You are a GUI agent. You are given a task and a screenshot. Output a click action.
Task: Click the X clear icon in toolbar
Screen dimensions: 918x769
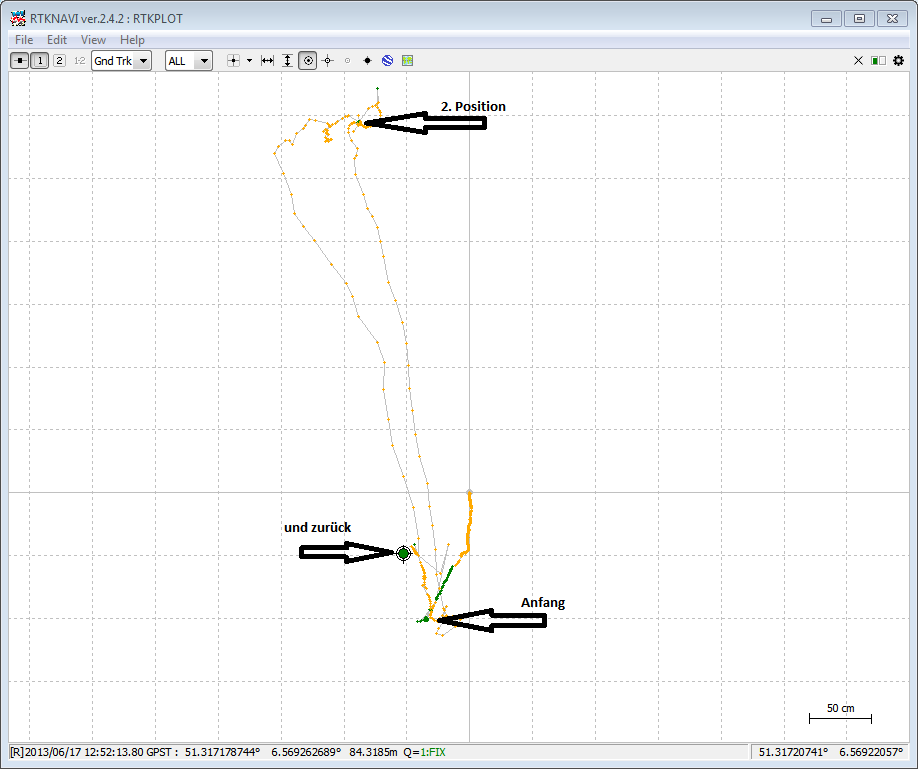point(858,61)
